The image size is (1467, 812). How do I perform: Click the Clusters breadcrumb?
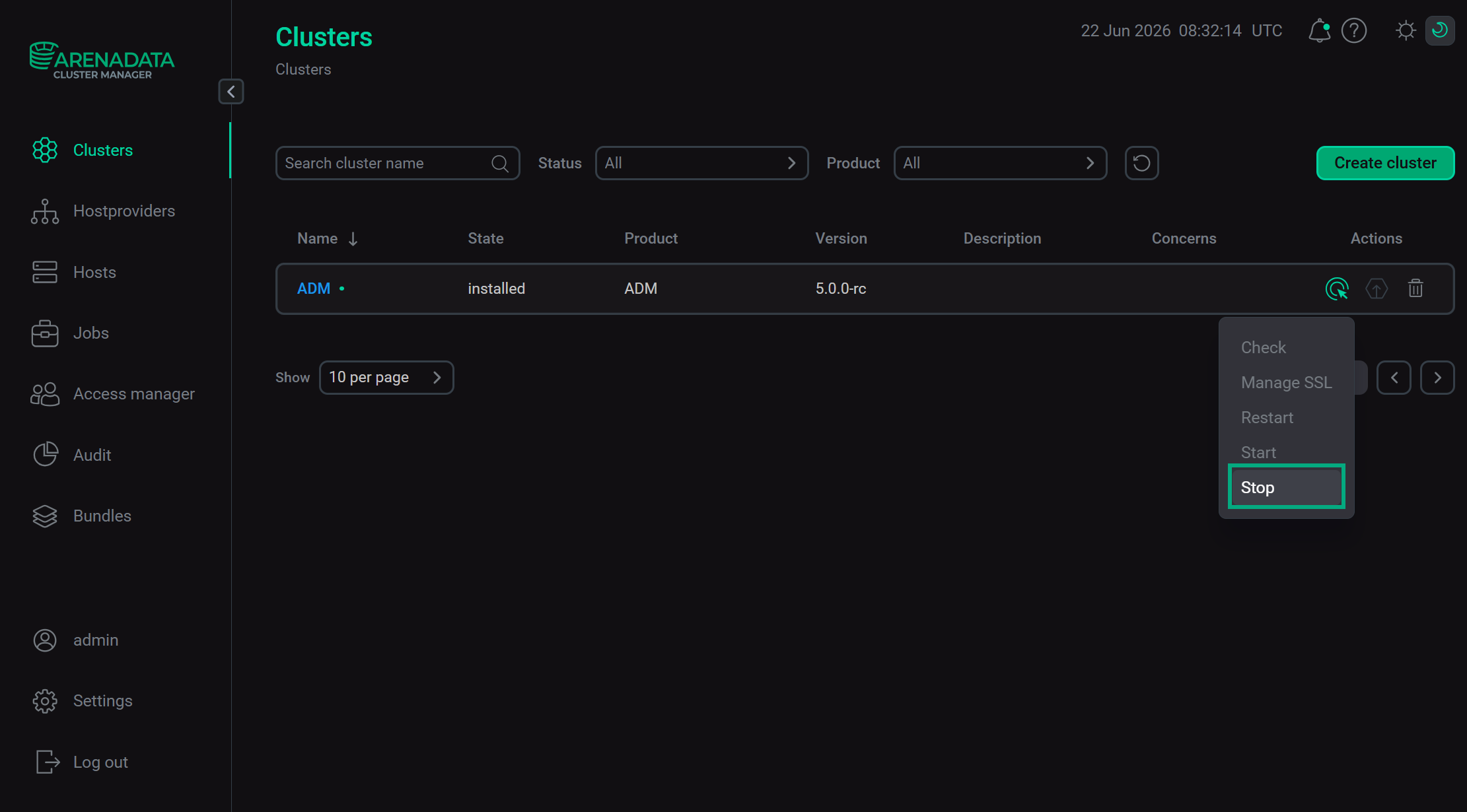[303, 69]
